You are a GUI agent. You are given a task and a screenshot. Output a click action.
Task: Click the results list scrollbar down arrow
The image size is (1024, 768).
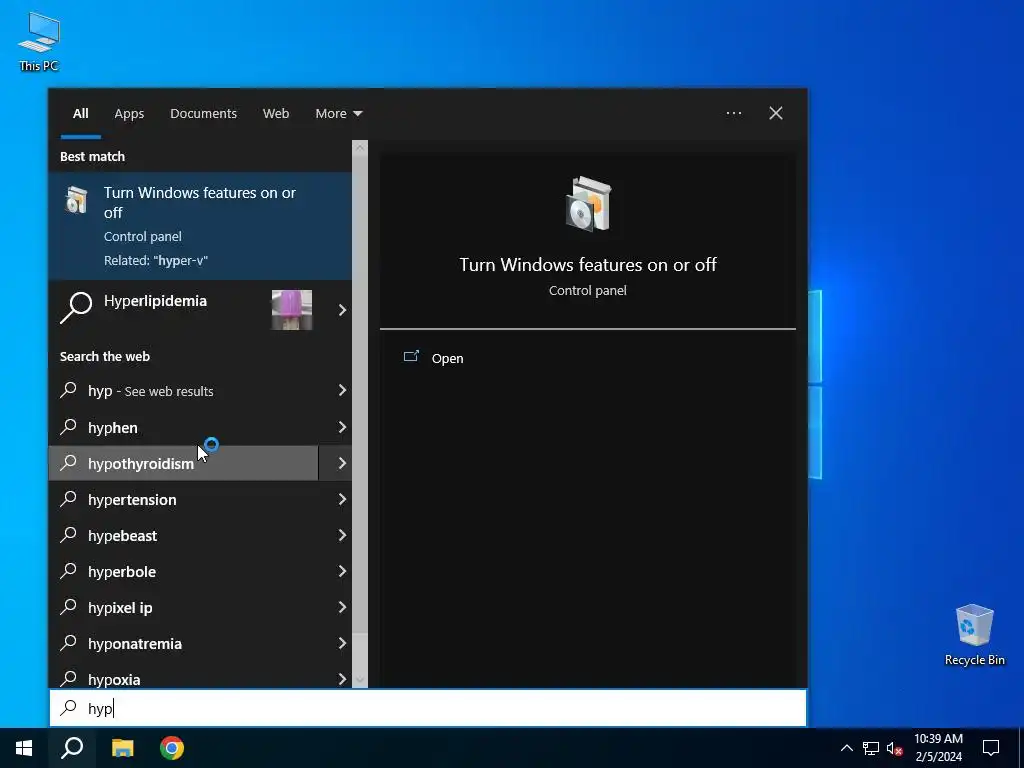coord(360,680)
